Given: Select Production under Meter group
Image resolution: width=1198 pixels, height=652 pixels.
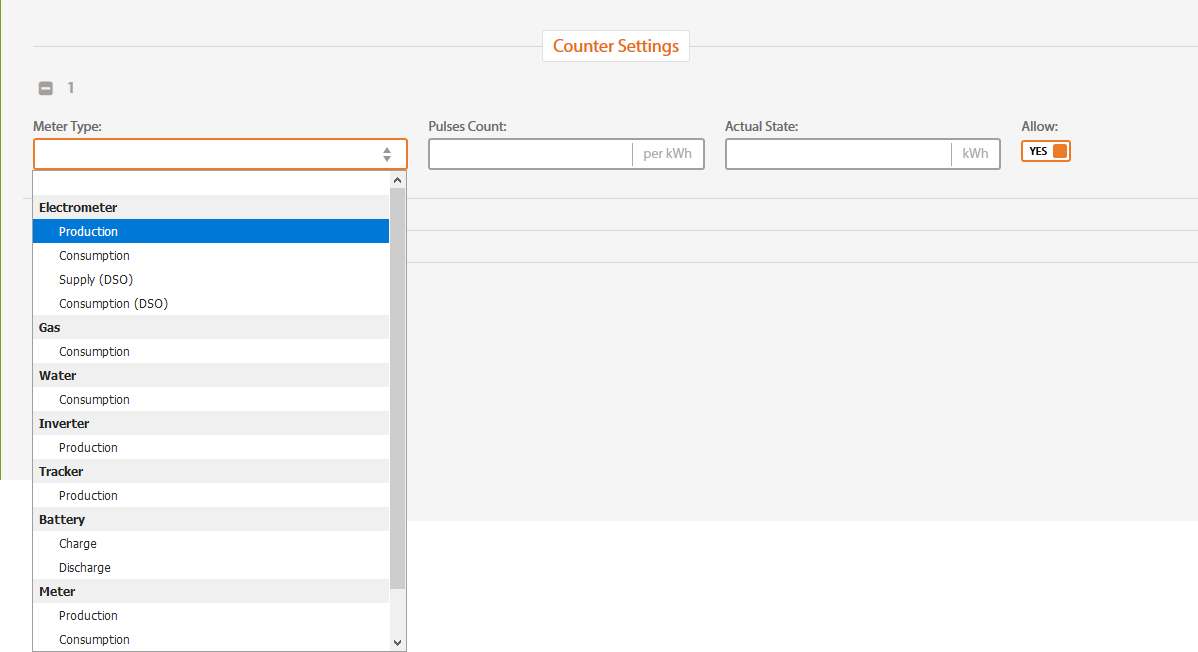Looking at the screenshot, I should [x=88, y=616].
